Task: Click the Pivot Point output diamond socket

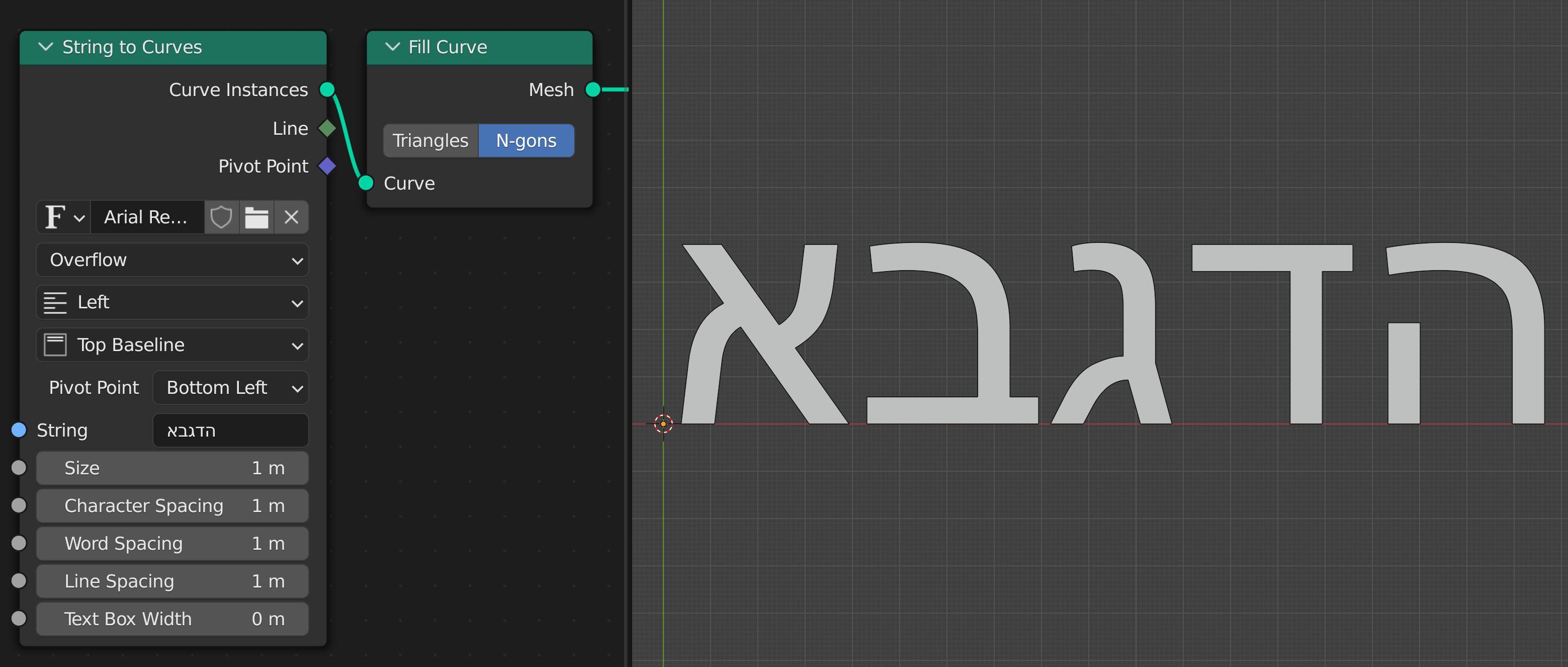Action: [x=327, y=166]
